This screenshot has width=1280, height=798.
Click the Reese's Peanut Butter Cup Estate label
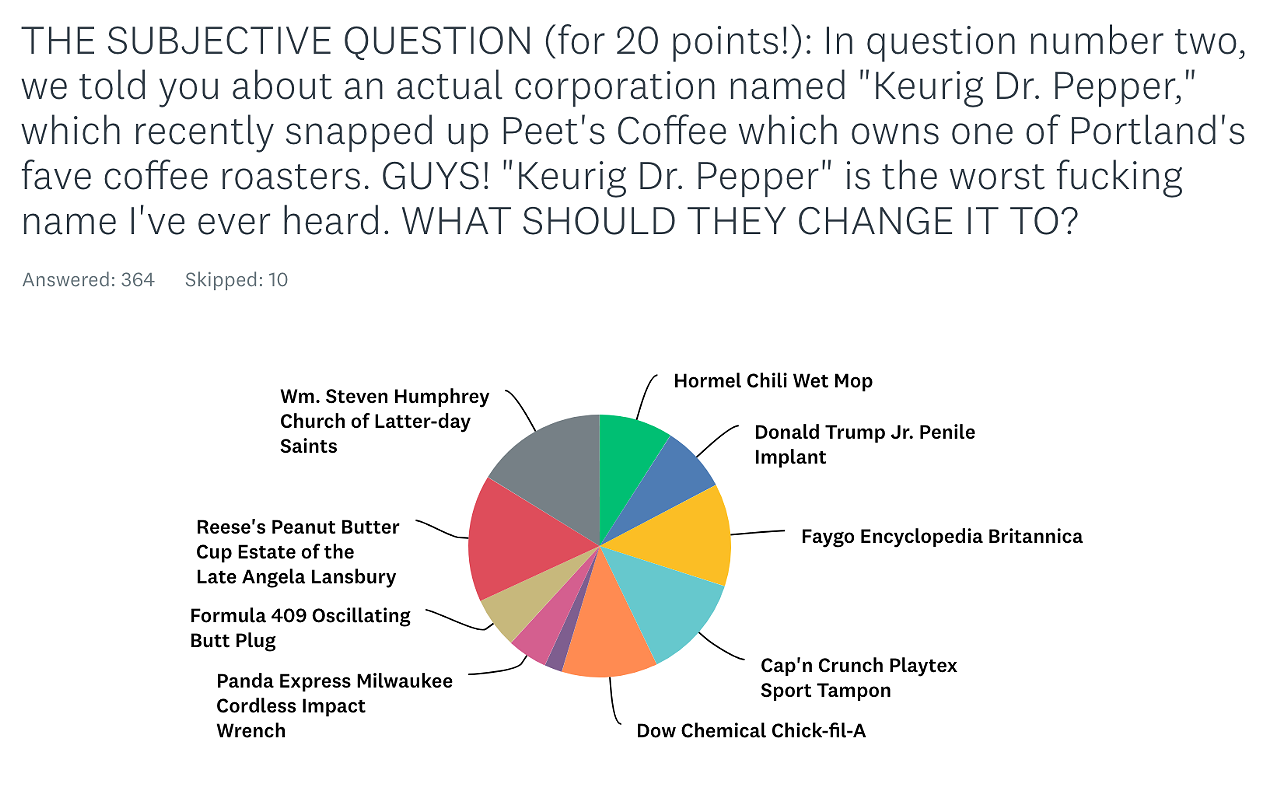[298, 552]
